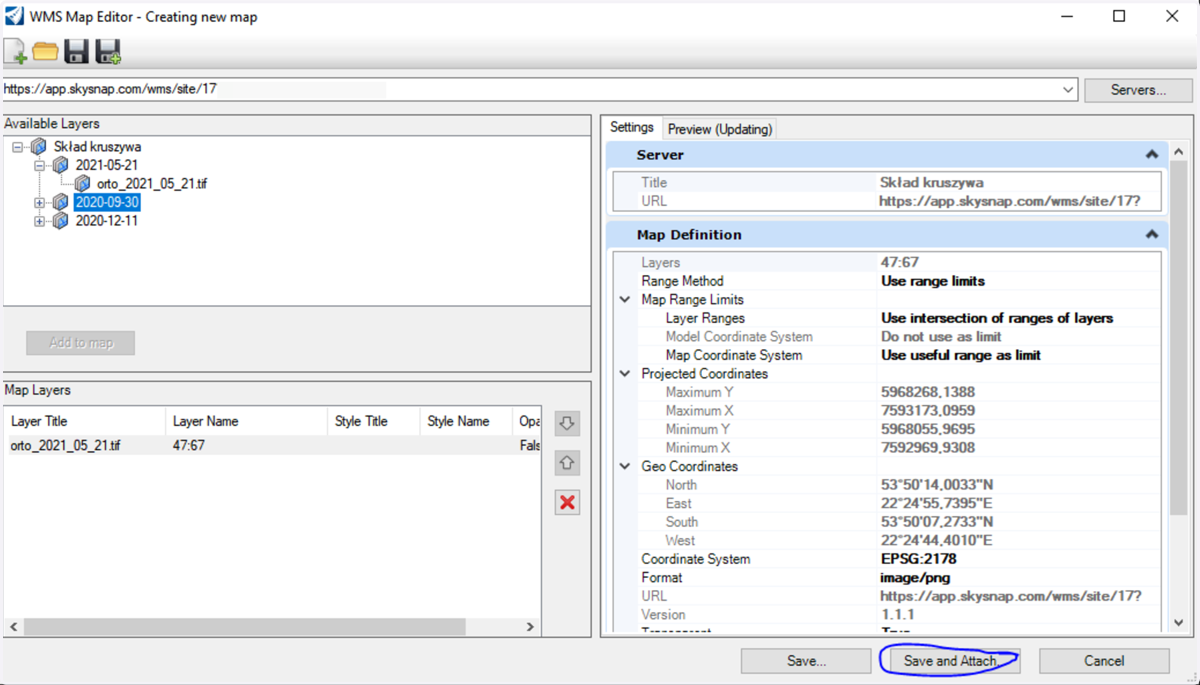Collapse the Skład kruszywa tree node
The height and width of the screenshot is (685, 1200).
(18, 147)
